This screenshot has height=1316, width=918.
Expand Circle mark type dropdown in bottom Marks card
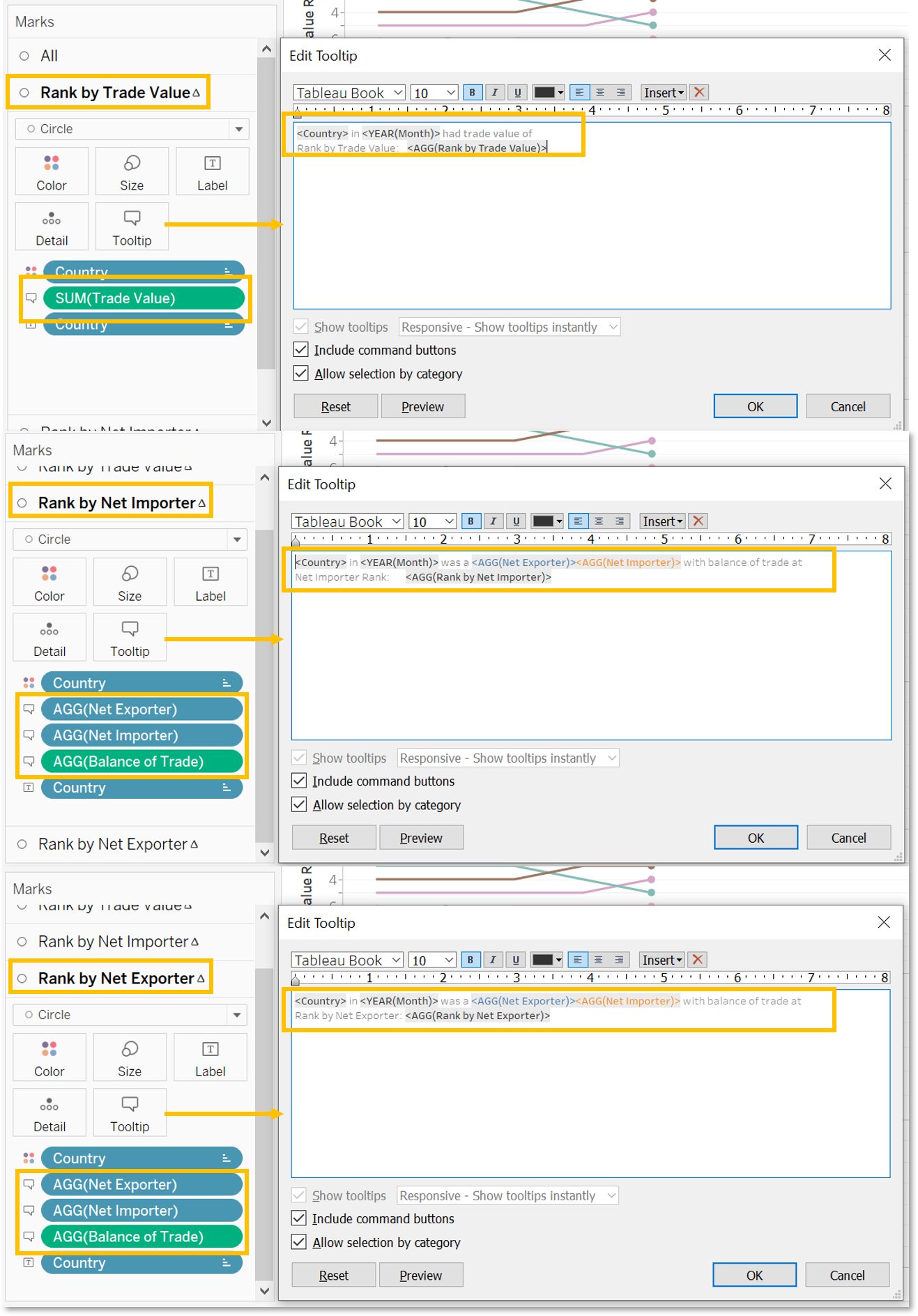[x=237, y=1015]
